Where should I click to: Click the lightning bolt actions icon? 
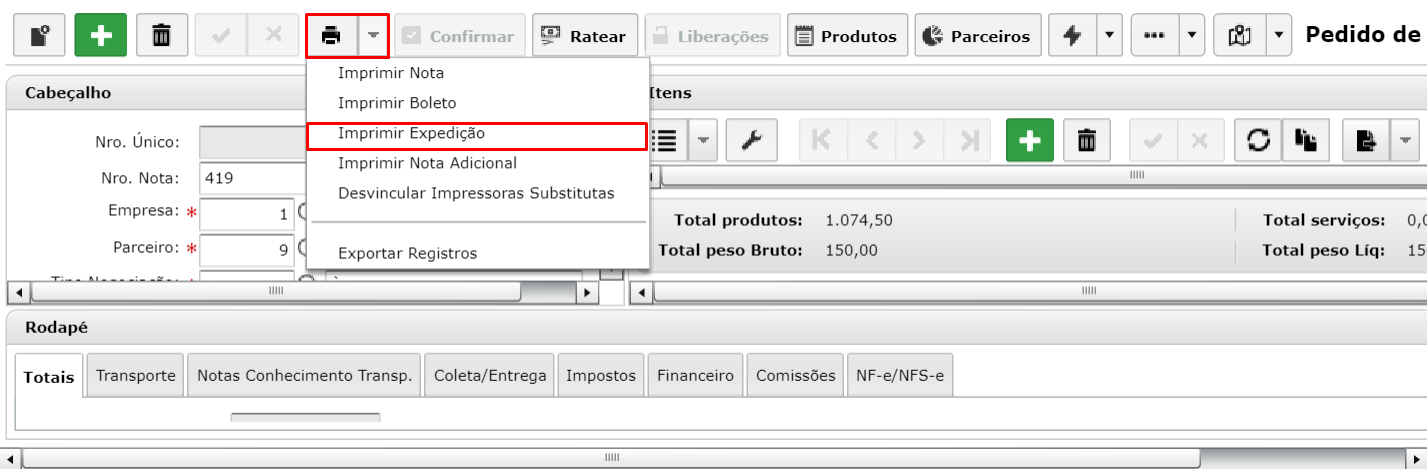(x=1073, y=36)
